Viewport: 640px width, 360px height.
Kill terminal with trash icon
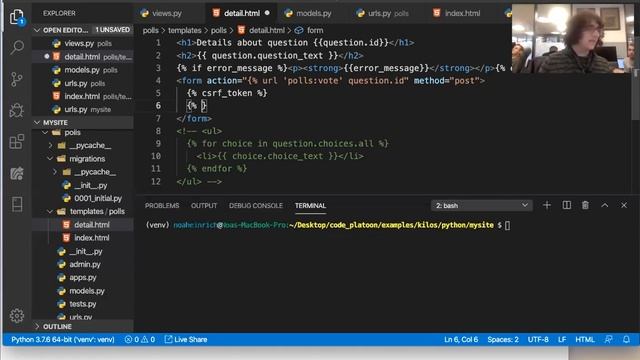coord(585,205)
